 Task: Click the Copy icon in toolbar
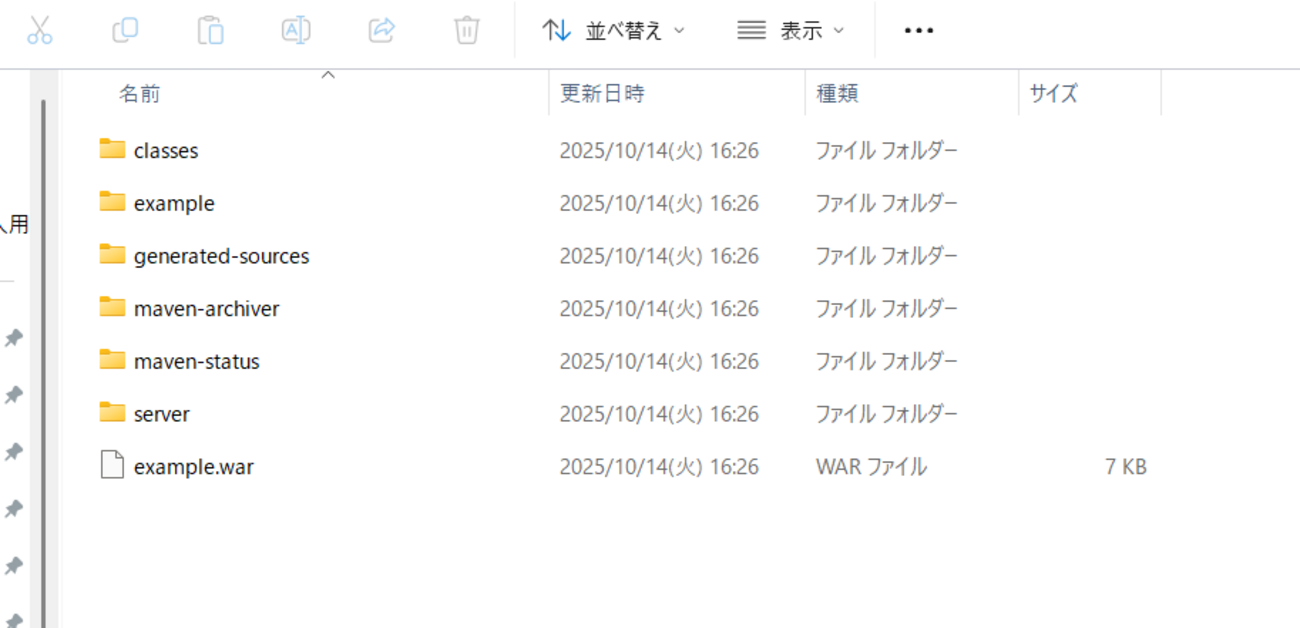pyautogui.click(x=125, y=30)
